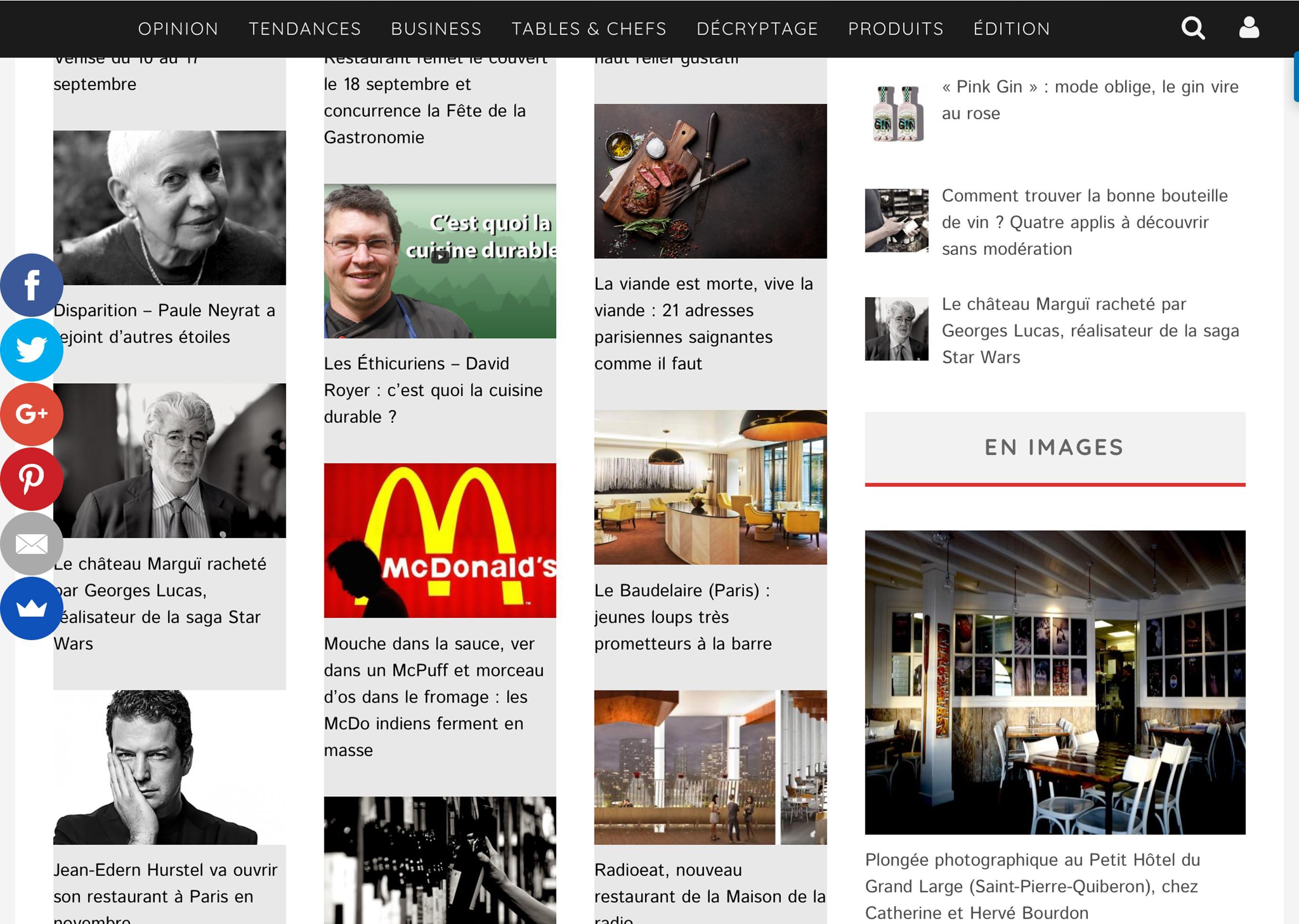Open the Jean-Edern Hurstel portrait
The height and width of the screenshot is (924, 1299).
[170, 767]
